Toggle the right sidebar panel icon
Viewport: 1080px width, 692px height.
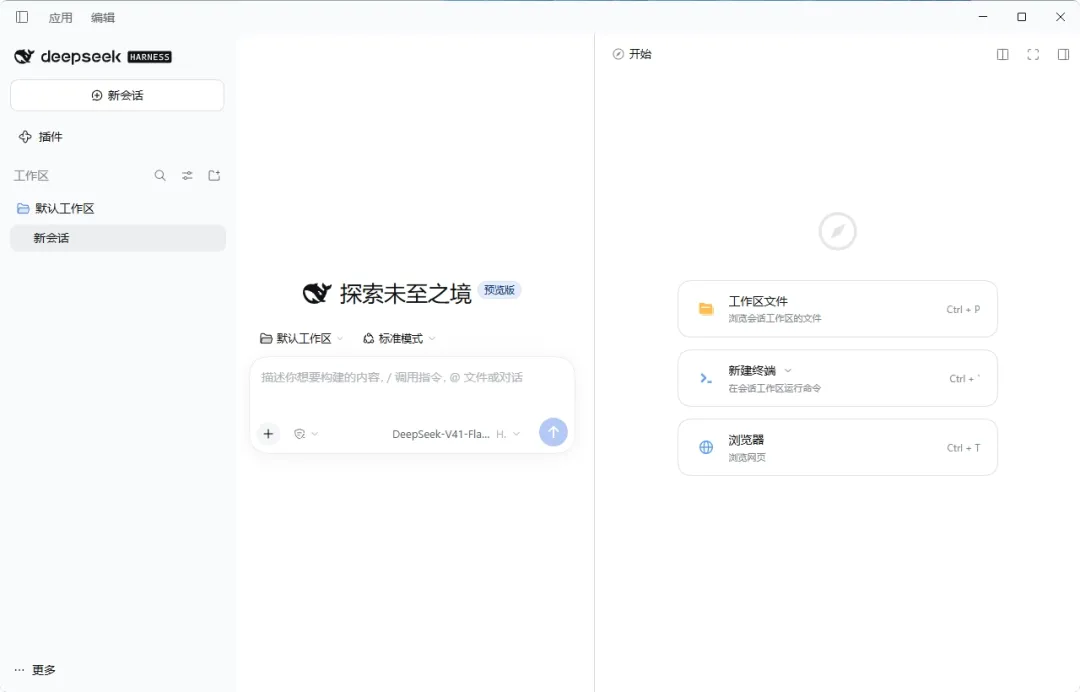1063,54
